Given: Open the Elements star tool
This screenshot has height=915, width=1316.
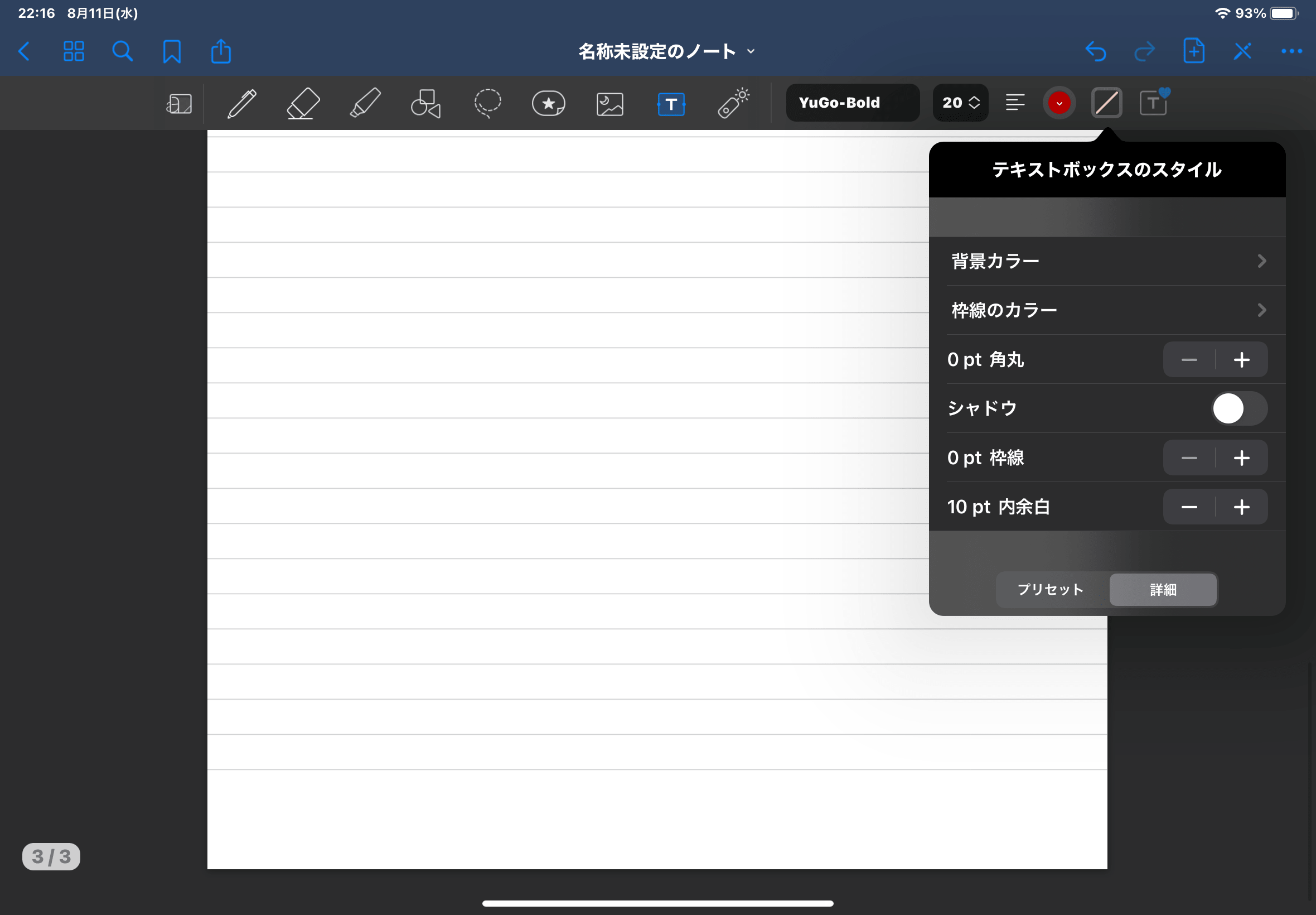Looking at the screenshot, I should coord(548,104).
